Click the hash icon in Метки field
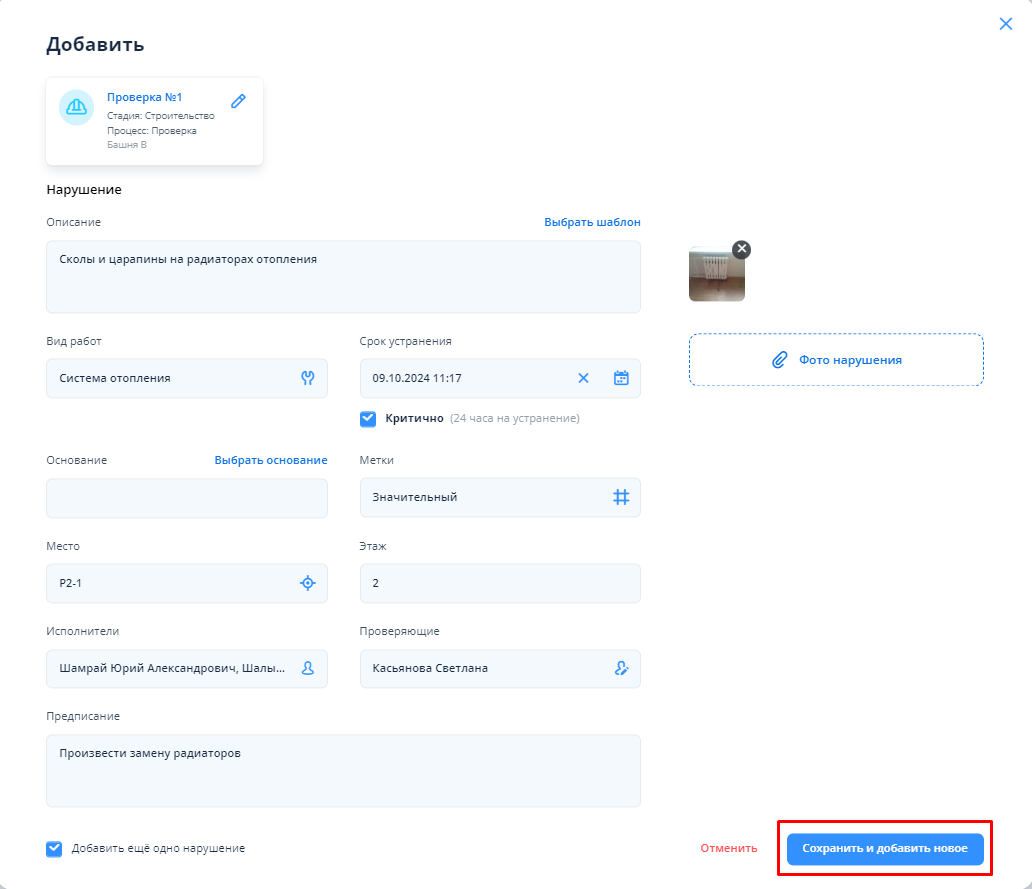The image size is (1032, 889). 621,497
